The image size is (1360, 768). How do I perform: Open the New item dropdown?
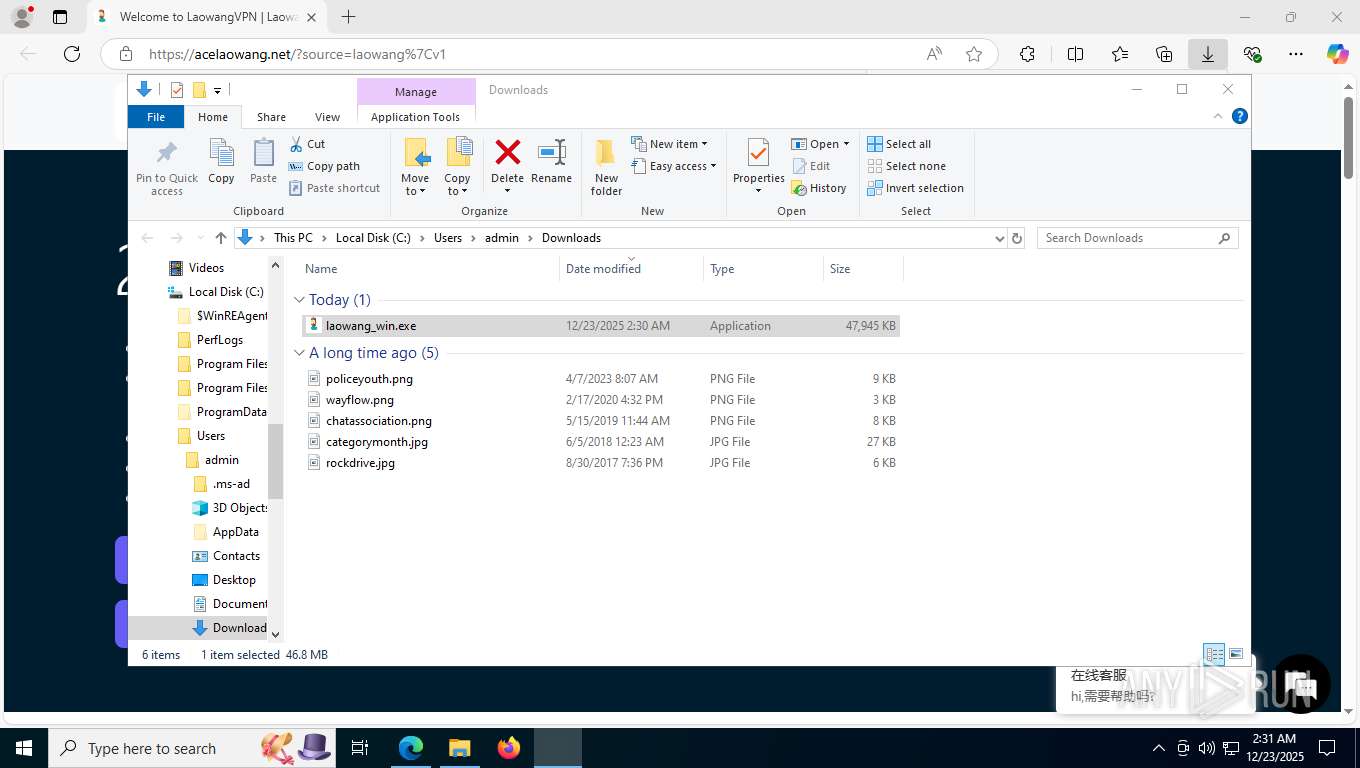670,144
